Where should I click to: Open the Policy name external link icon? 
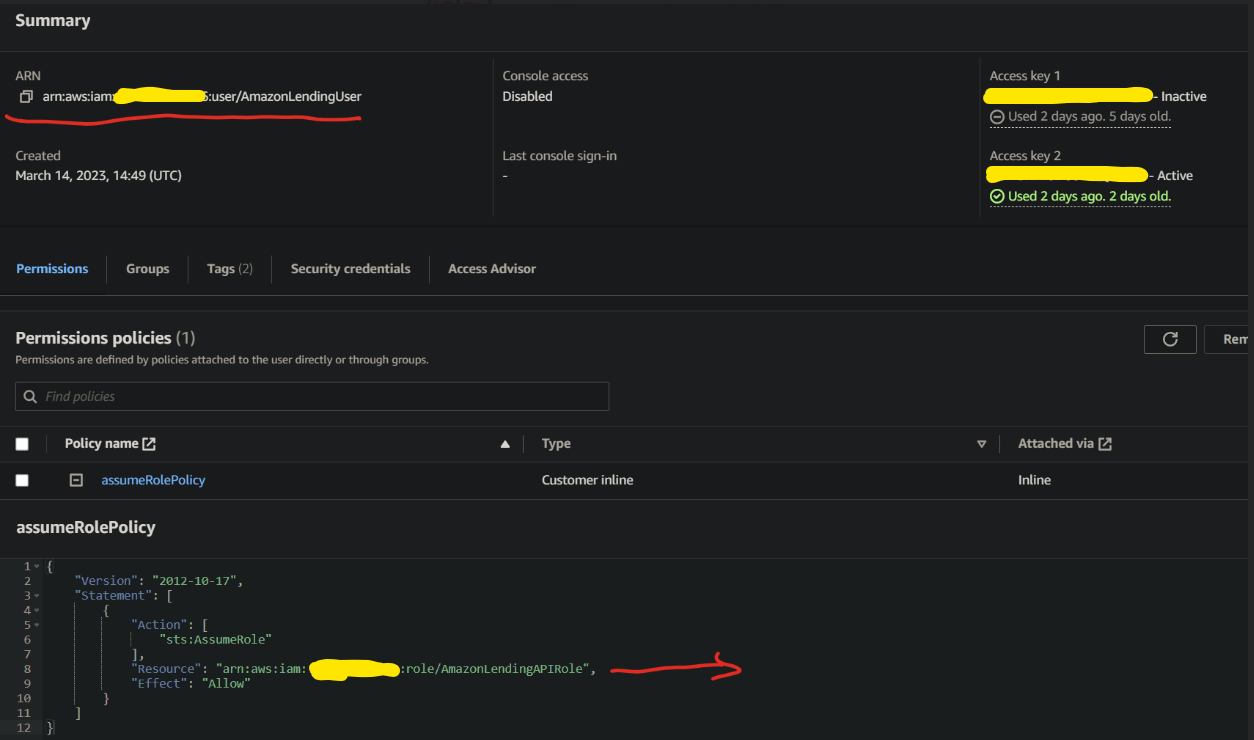(x=148, y=442)
